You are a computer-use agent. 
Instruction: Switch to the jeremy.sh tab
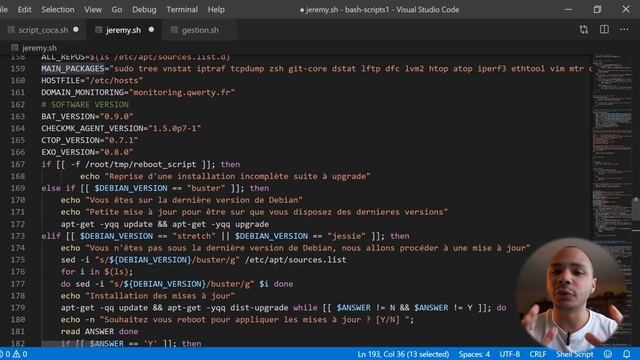click(124, 30)
